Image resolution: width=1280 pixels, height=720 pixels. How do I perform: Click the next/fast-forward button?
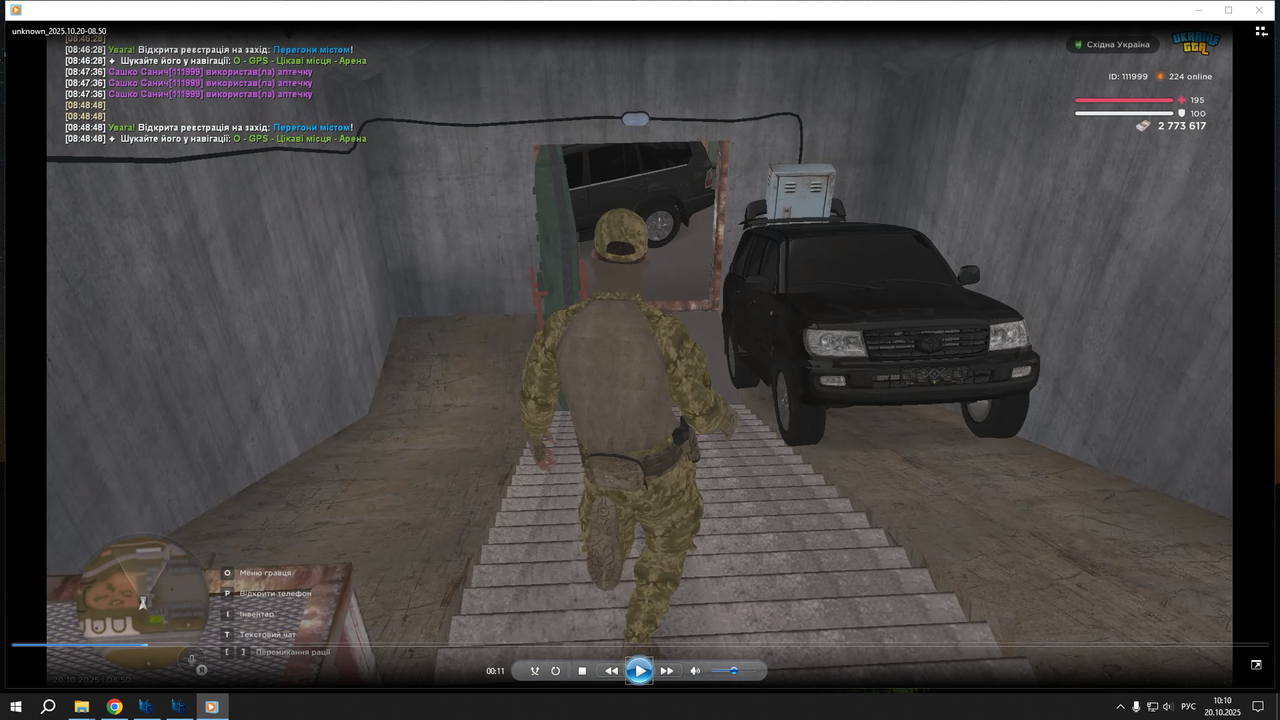pyautogui.click(x=667, y=671)
